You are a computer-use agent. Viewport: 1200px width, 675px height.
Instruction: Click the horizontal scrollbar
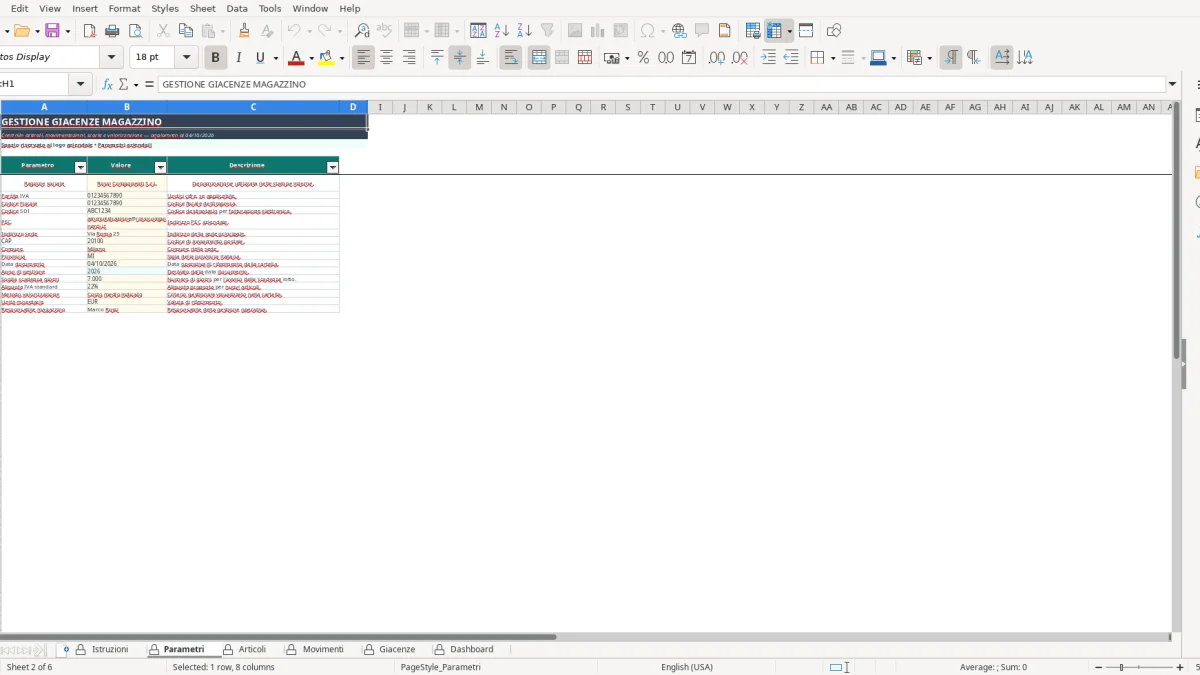(278, 636)
